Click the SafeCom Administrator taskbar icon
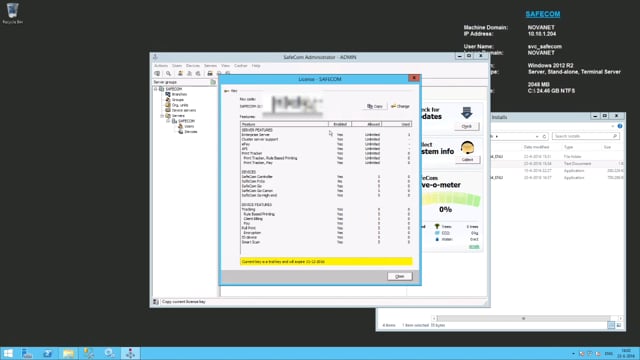640x360 pixels. [130, 353]
